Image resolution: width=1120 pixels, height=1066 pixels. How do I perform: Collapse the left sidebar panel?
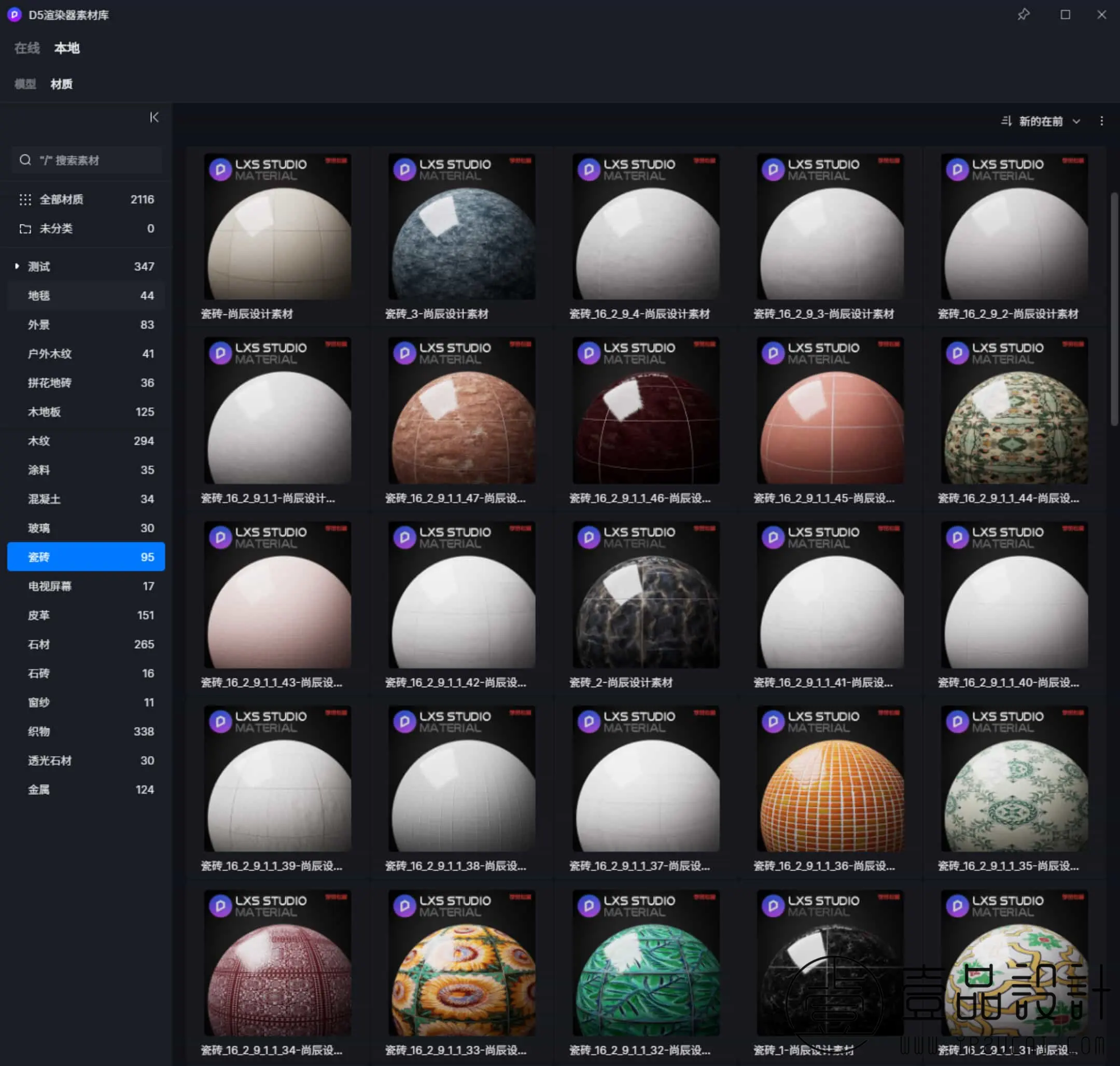click(154, 118)
